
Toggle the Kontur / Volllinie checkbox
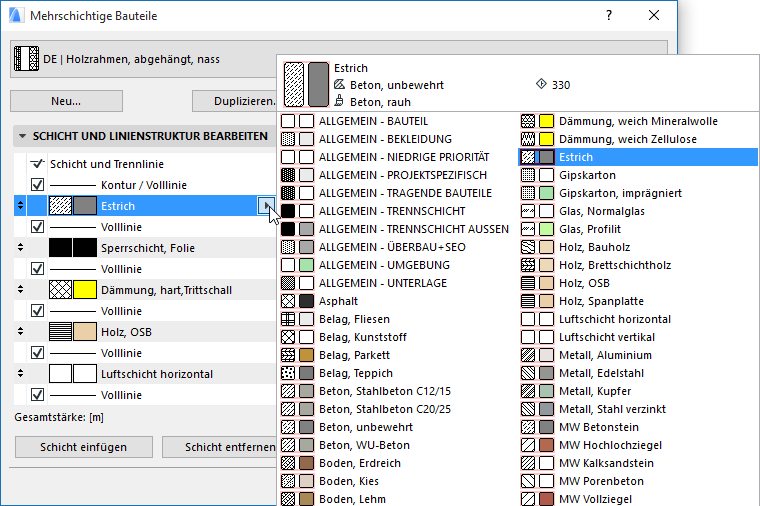coord(37,185)
